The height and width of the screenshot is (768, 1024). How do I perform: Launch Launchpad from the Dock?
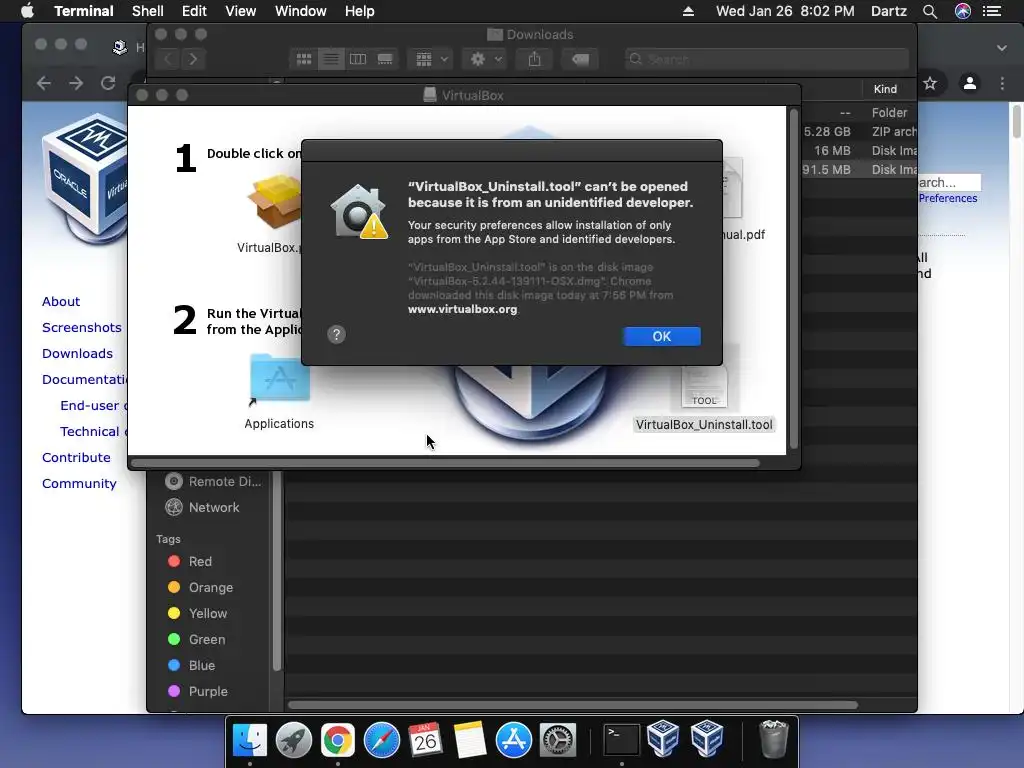(x=294, y=740)
